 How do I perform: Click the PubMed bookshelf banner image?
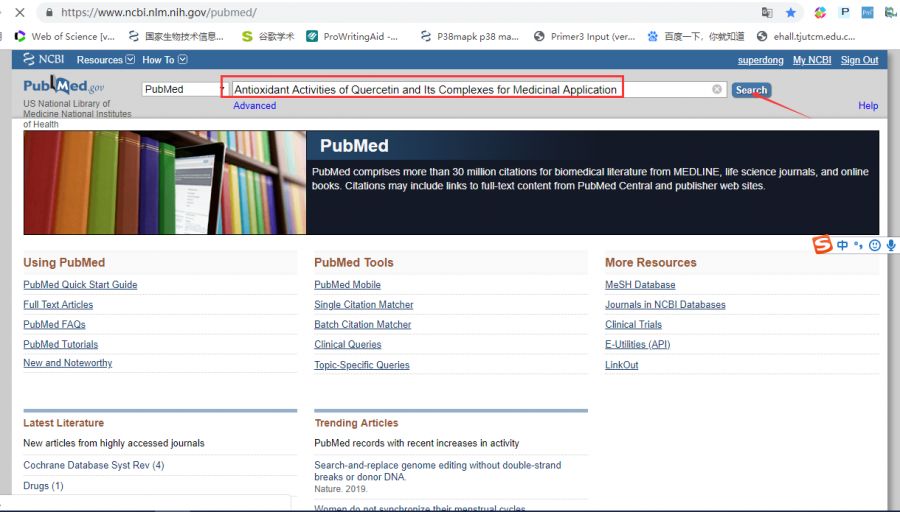[164, 182]
